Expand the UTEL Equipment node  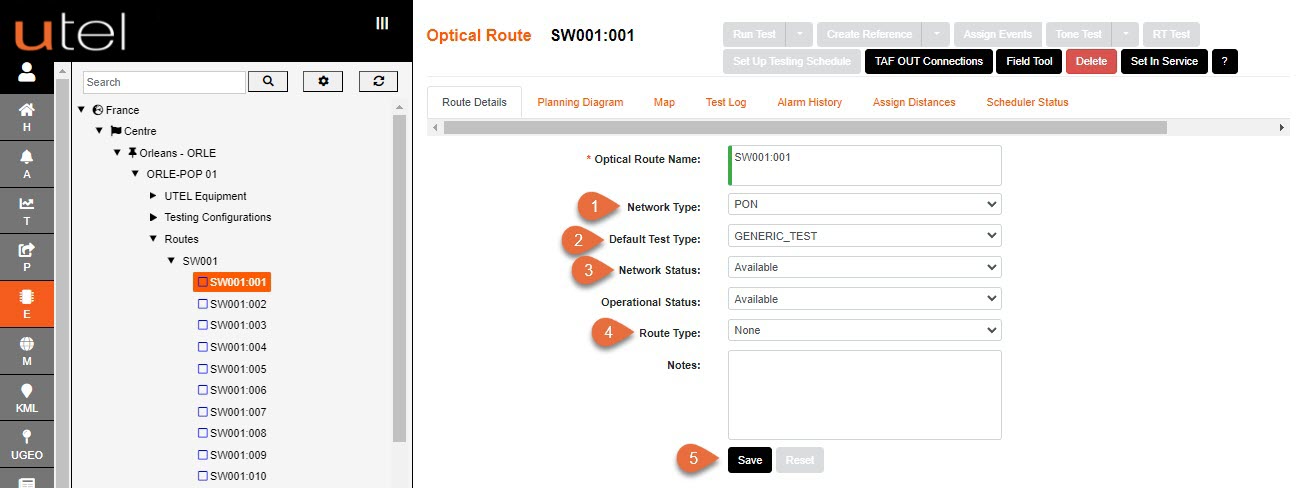tap(153, 196)
